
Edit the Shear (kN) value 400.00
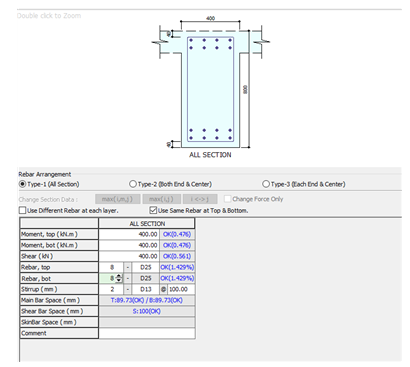(129, 256)
